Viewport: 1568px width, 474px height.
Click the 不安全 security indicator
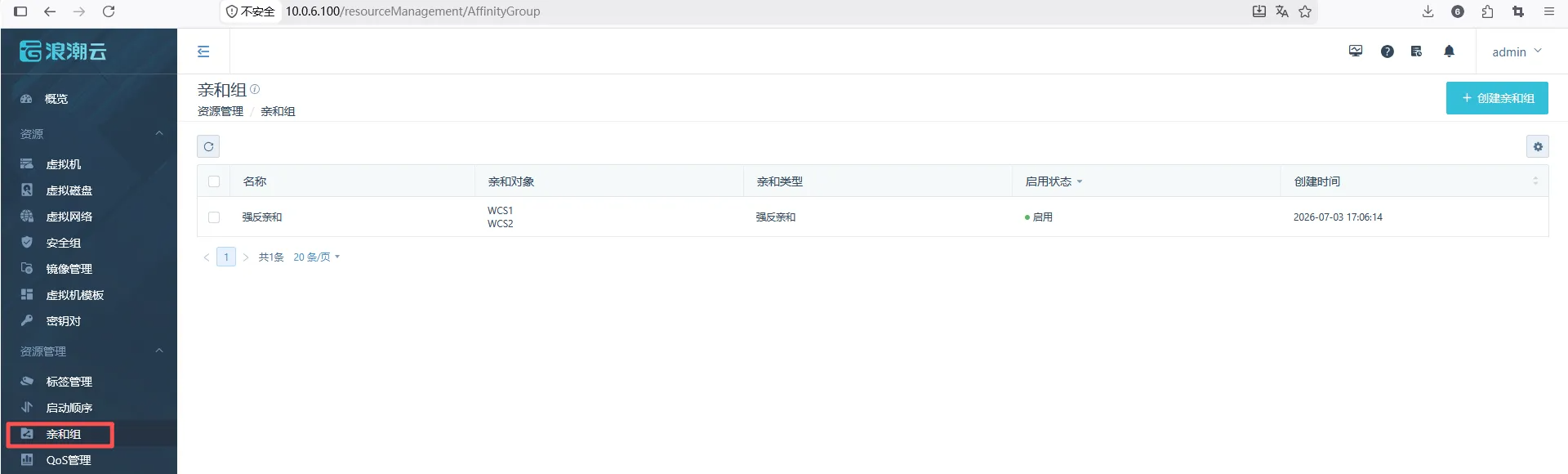[x=251, y=11]
